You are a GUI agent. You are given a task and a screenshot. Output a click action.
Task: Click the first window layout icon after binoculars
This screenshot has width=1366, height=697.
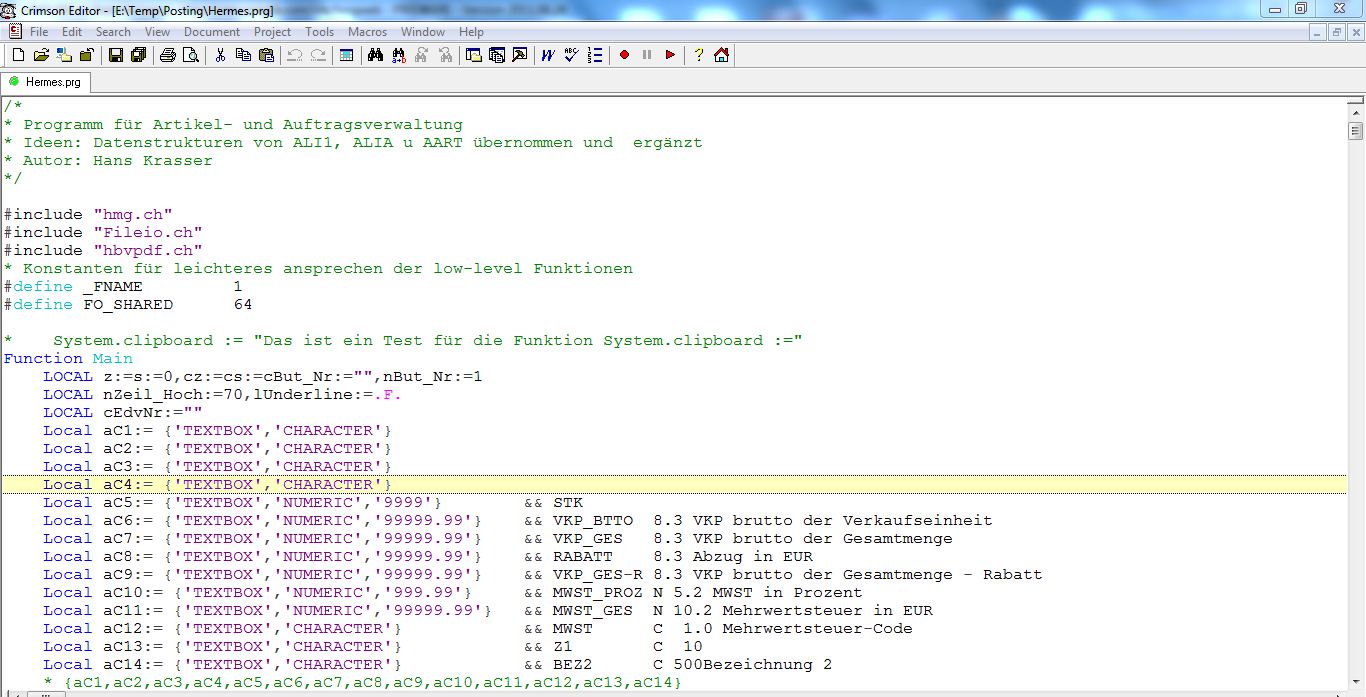coord(473,55)
